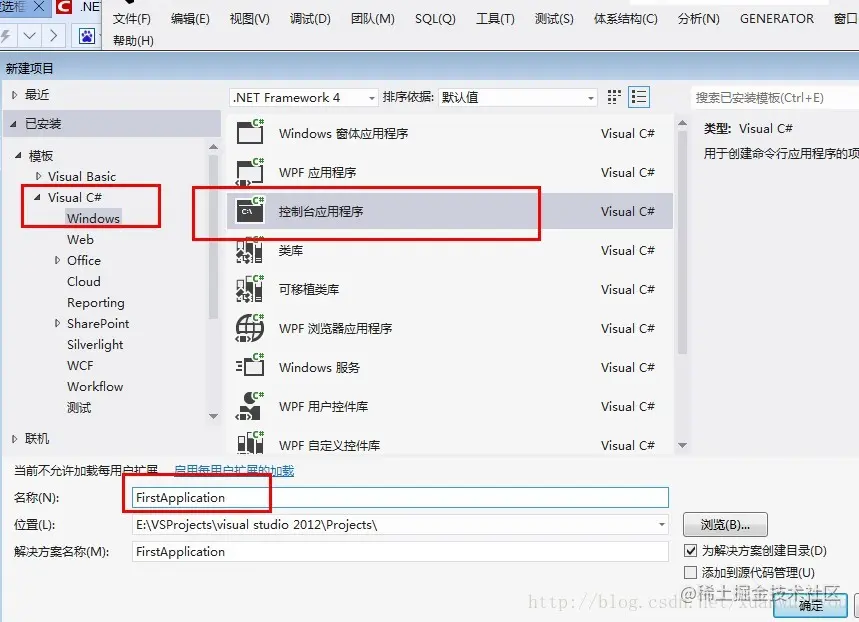This screenshot has width=859, height=622.
Task: Select the Windows 窗体应用程序 template row
Action: (450, 133)
